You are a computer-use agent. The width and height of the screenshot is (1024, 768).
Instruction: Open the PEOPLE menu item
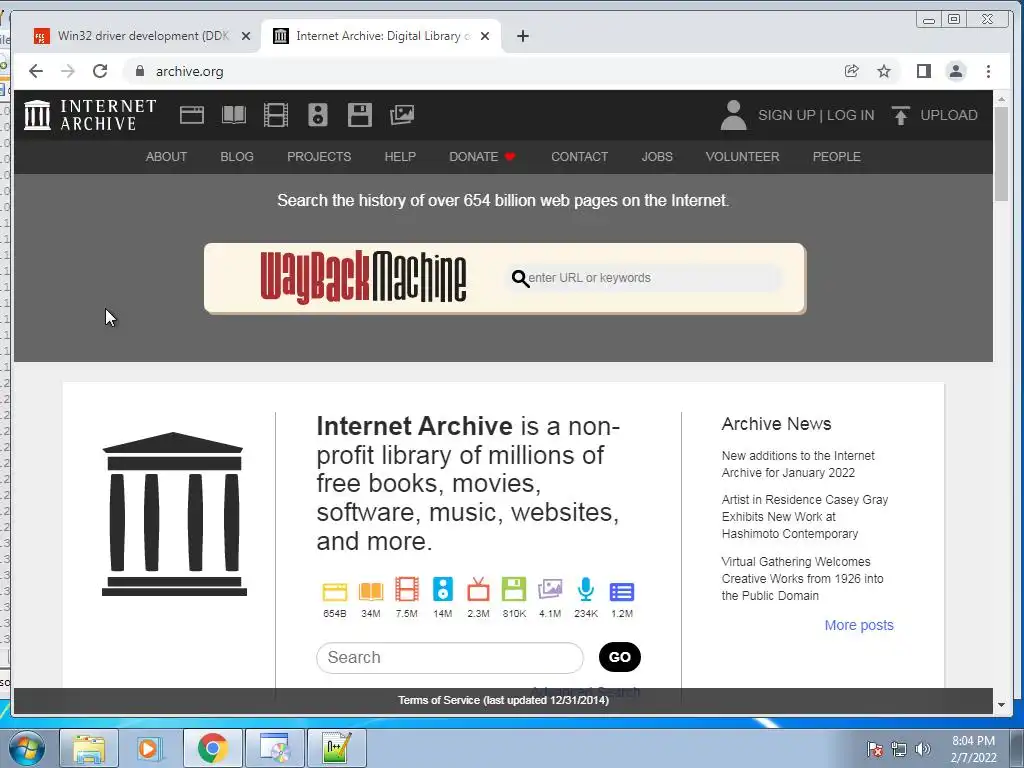[837, 157]
